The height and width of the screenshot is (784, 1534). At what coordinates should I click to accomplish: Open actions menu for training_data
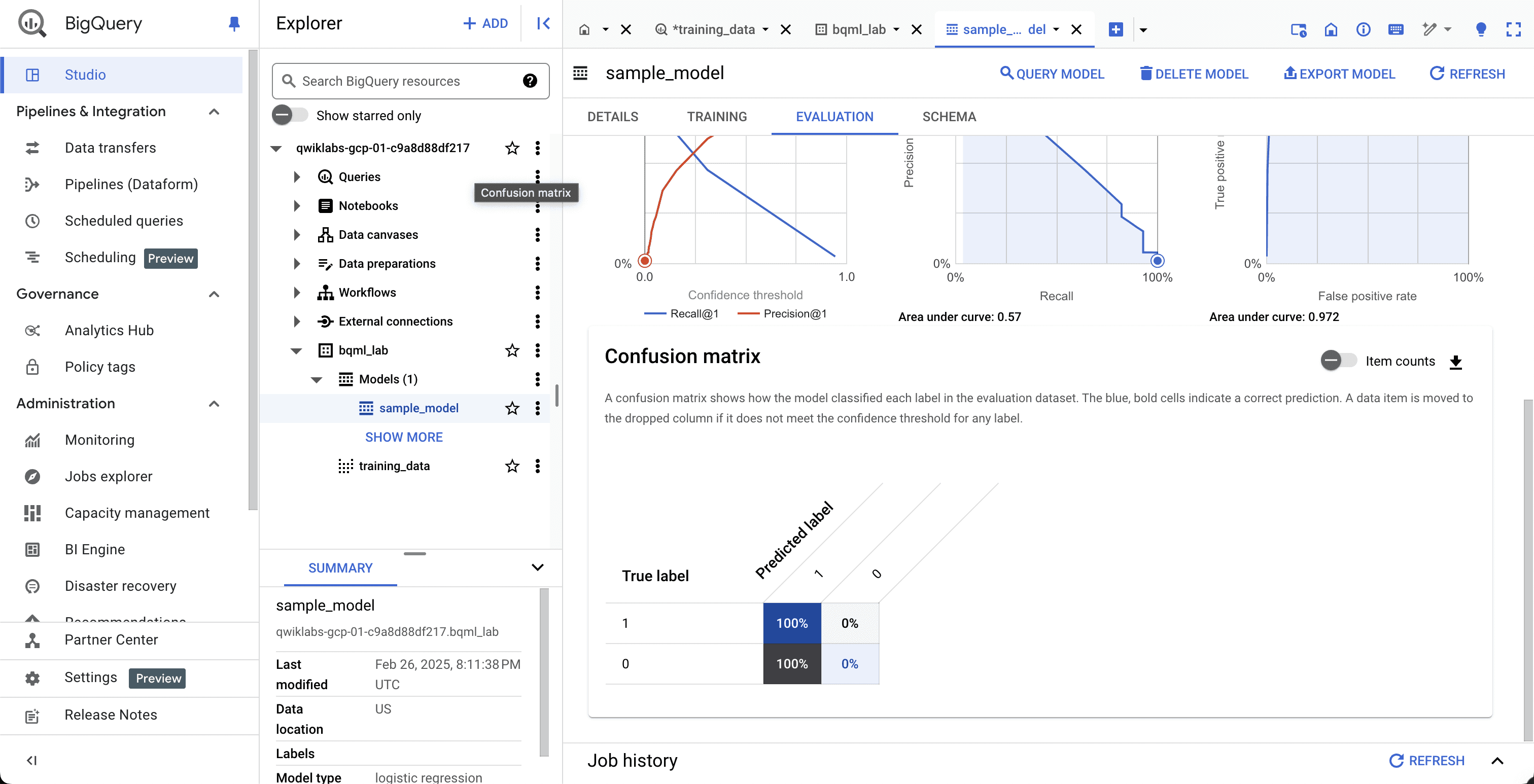click(537, 466)
